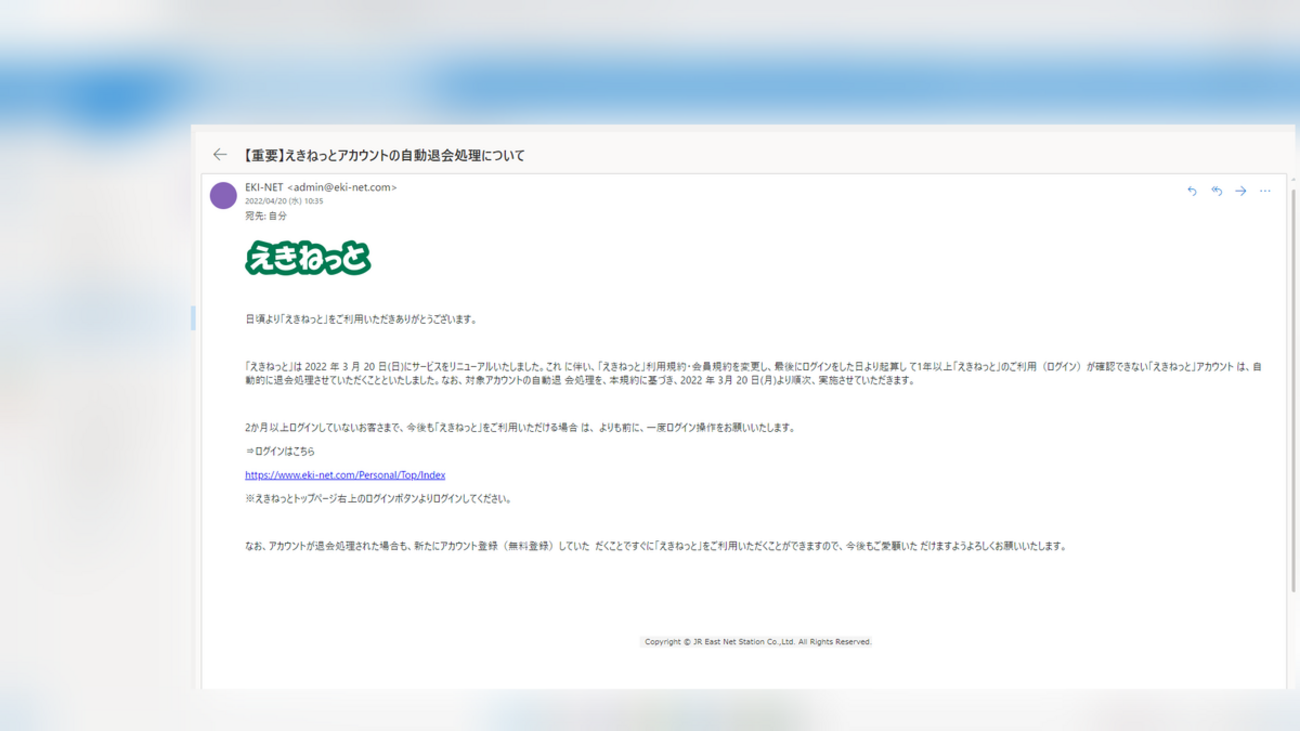Open the more actions ellipsis menu
Image resolution: width=1300 pixels, height=731 pixels.
[1265, 191]
